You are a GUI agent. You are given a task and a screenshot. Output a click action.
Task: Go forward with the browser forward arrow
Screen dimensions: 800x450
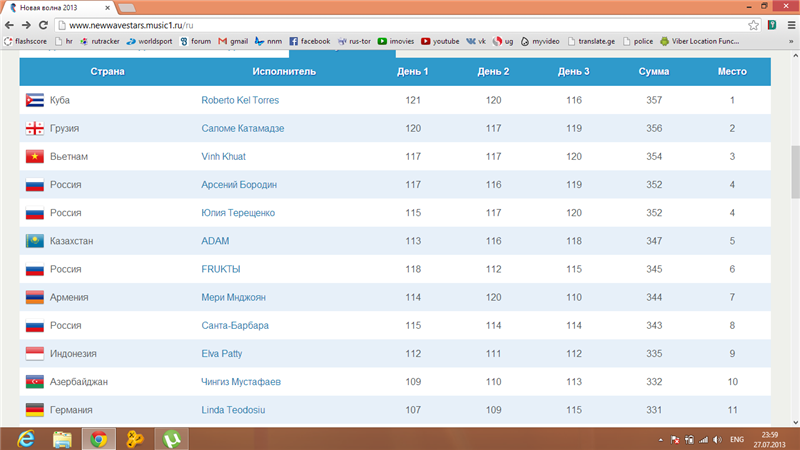click(x=26, y=25)
